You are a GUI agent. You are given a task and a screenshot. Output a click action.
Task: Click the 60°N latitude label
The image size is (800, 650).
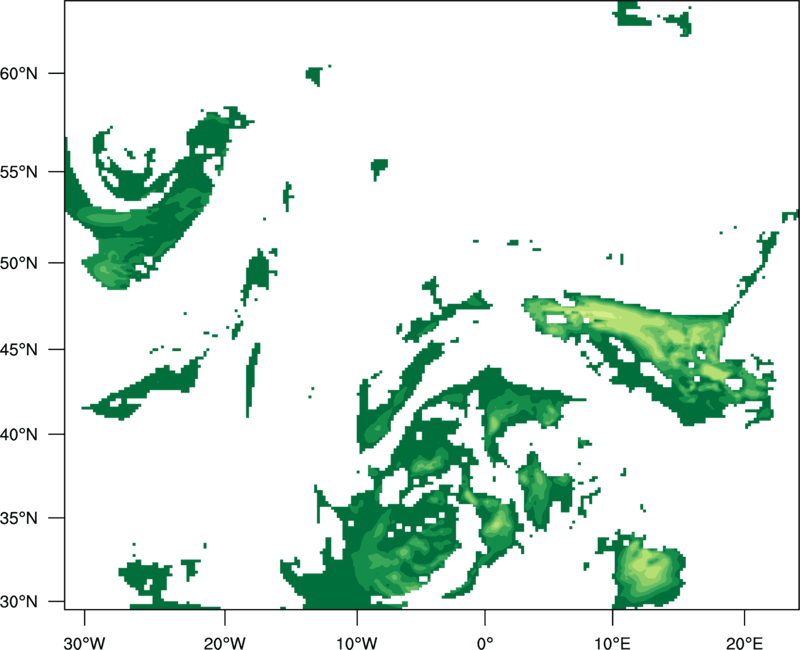pyautogui.click(x=19, y=73)
